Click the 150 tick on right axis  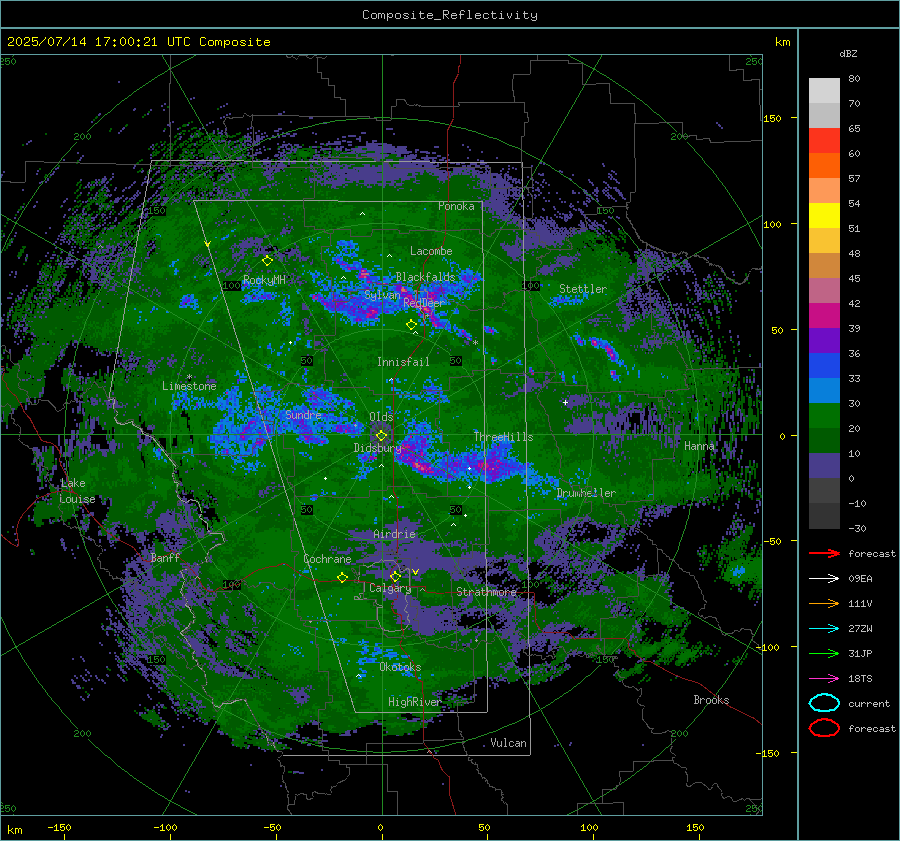(773, 118)
